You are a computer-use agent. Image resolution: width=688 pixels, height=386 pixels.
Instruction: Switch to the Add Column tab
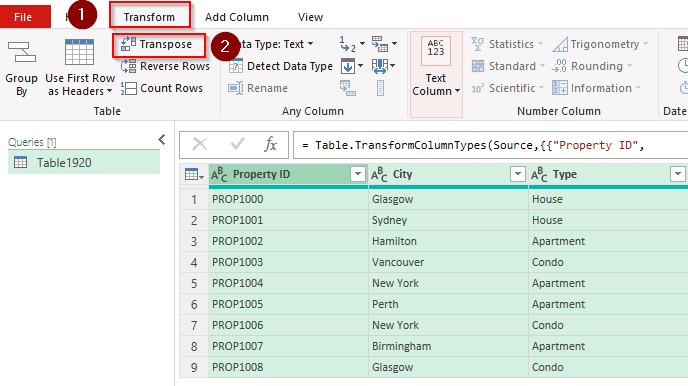(237, 17)
